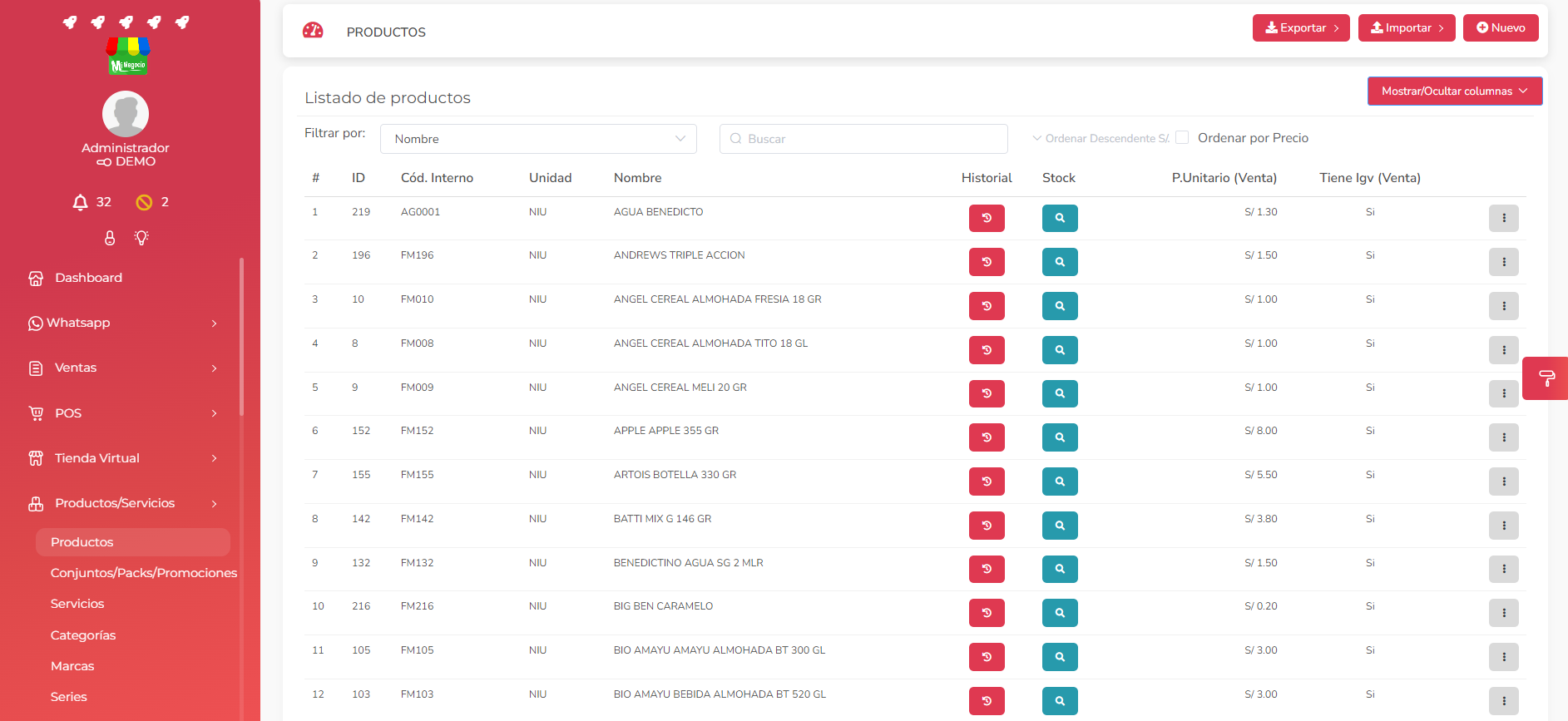Open Marcas submenu item

click(x=72, y=666)
